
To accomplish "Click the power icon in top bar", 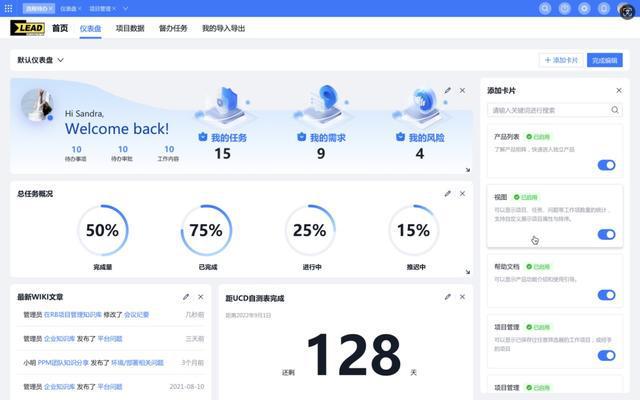I will [x=564, y=8].
